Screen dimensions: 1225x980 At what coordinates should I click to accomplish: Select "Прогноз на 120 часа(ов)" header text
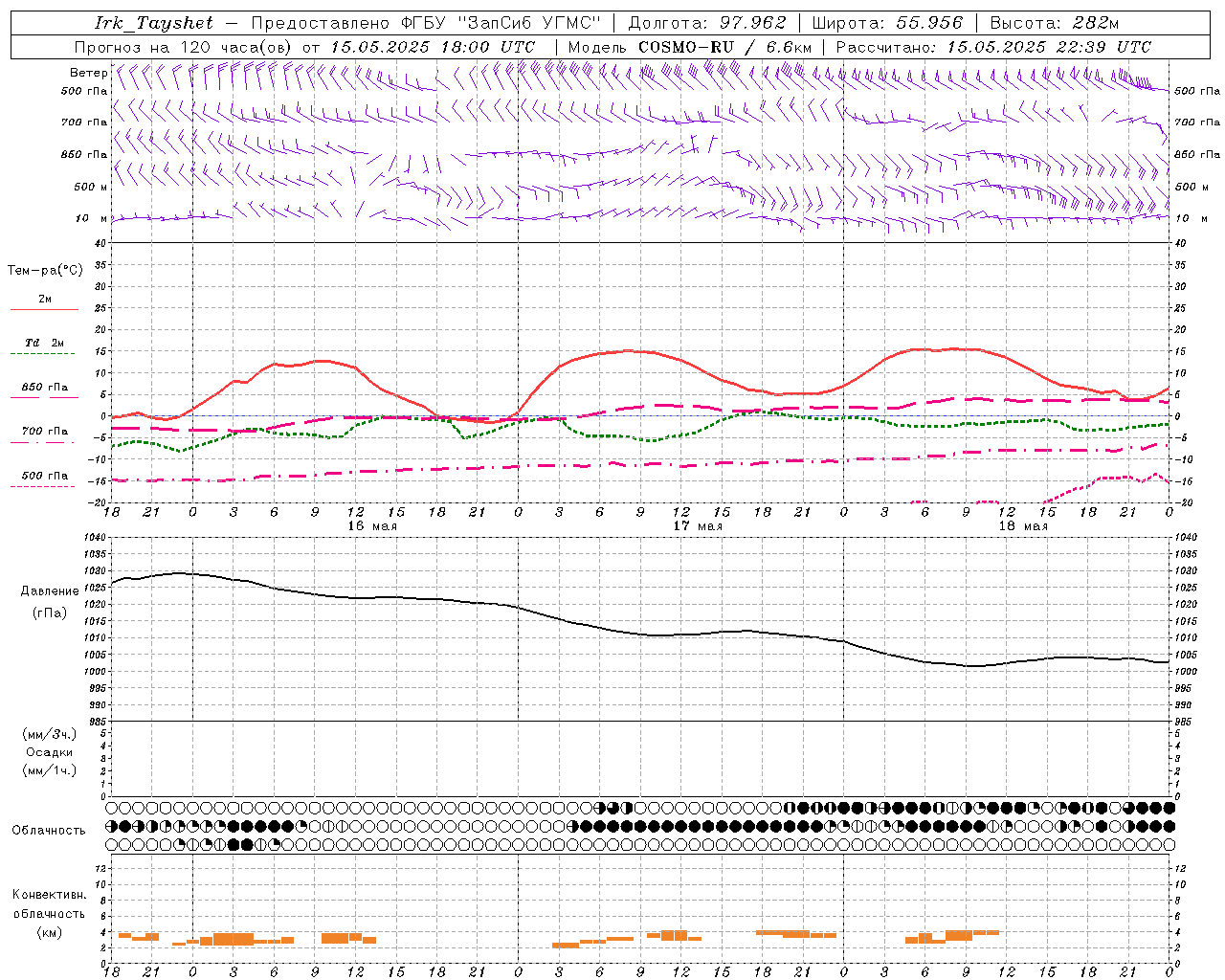[x=184, y=47]
